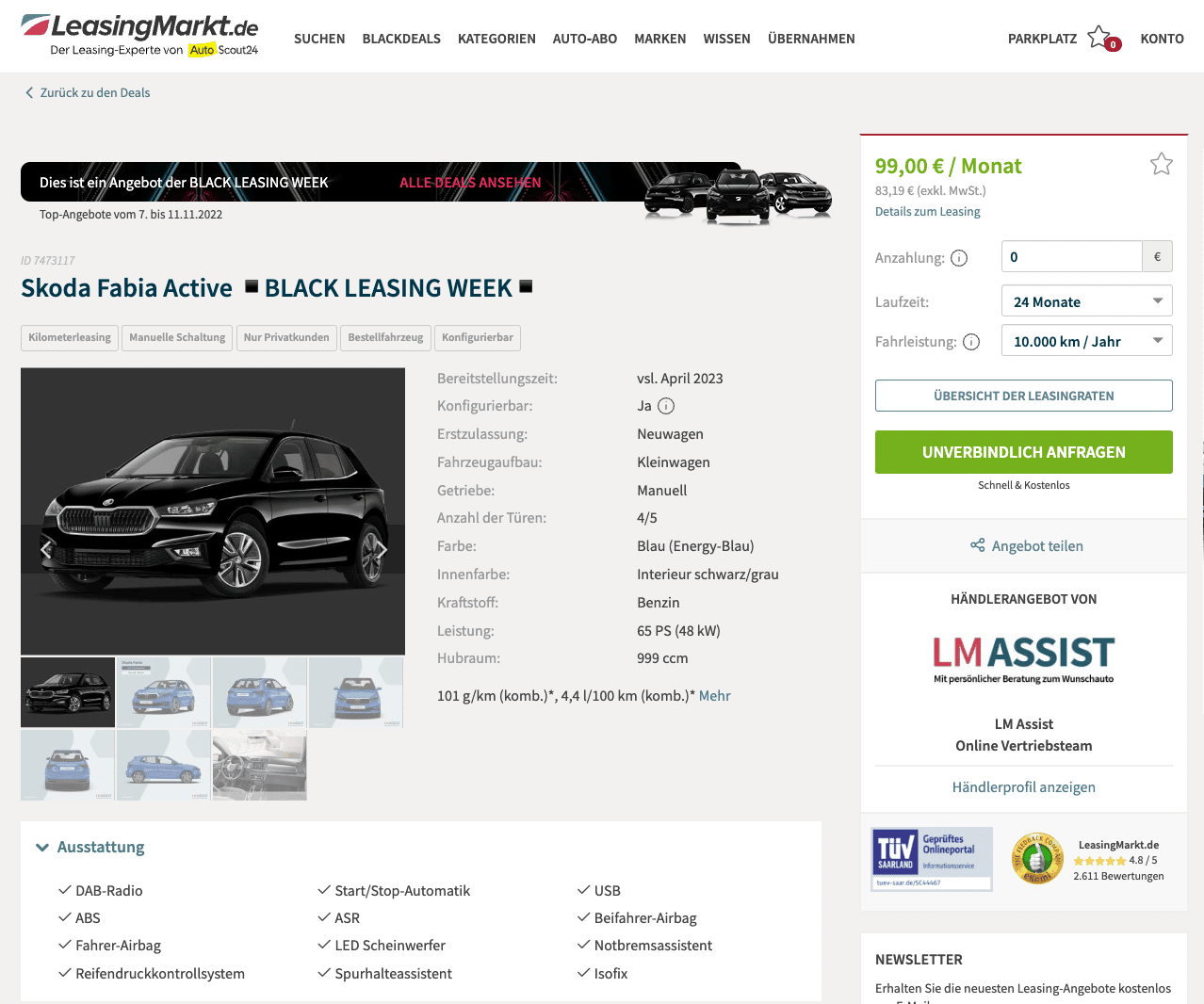The width and height of the screenshot is (1204, 1004).
Task: Click the DAB-Radio equipment item
Action: pos(101,891)
